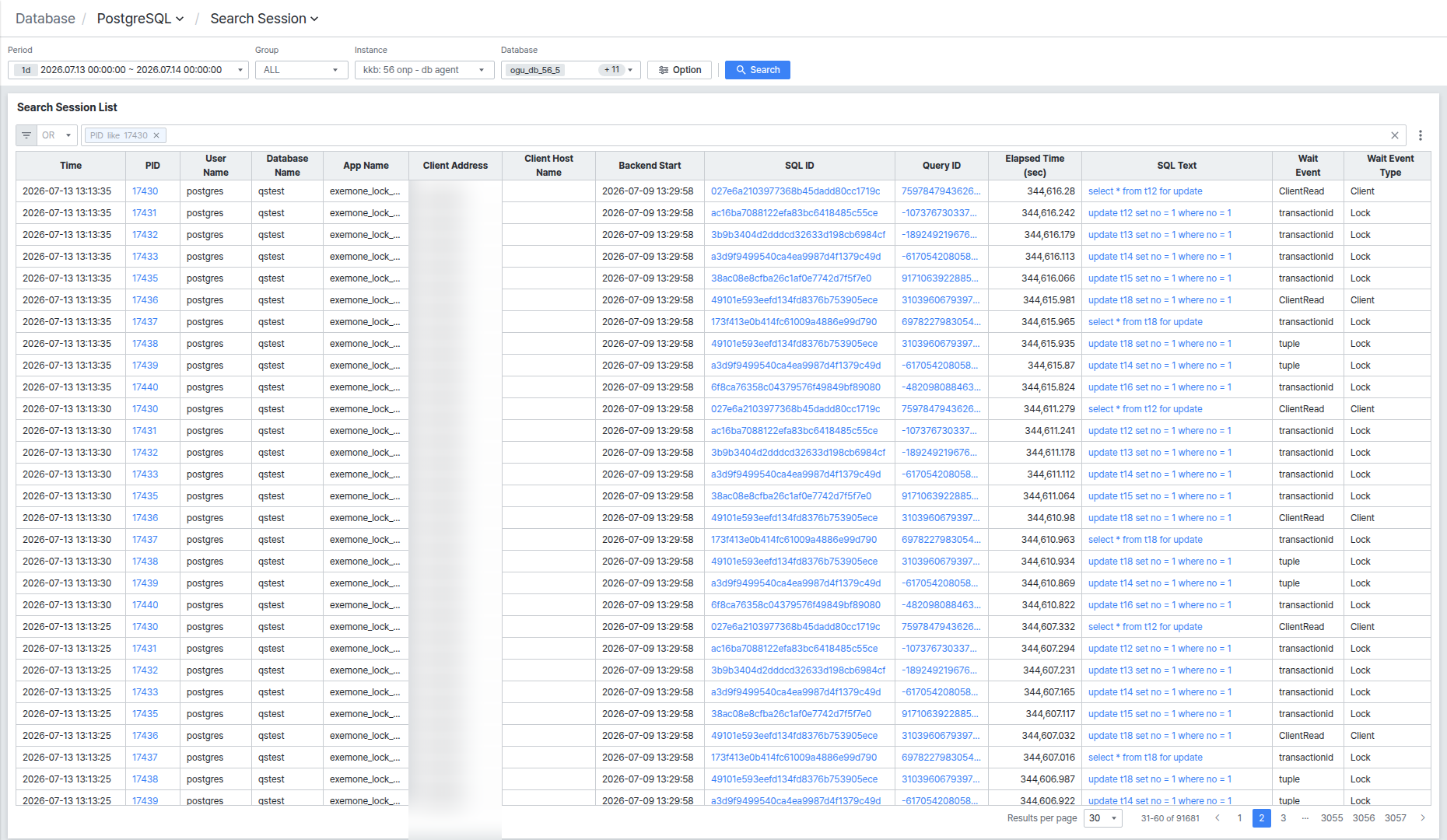
Task: Open the Group ALL dropdown
Action: click(302, 70)
